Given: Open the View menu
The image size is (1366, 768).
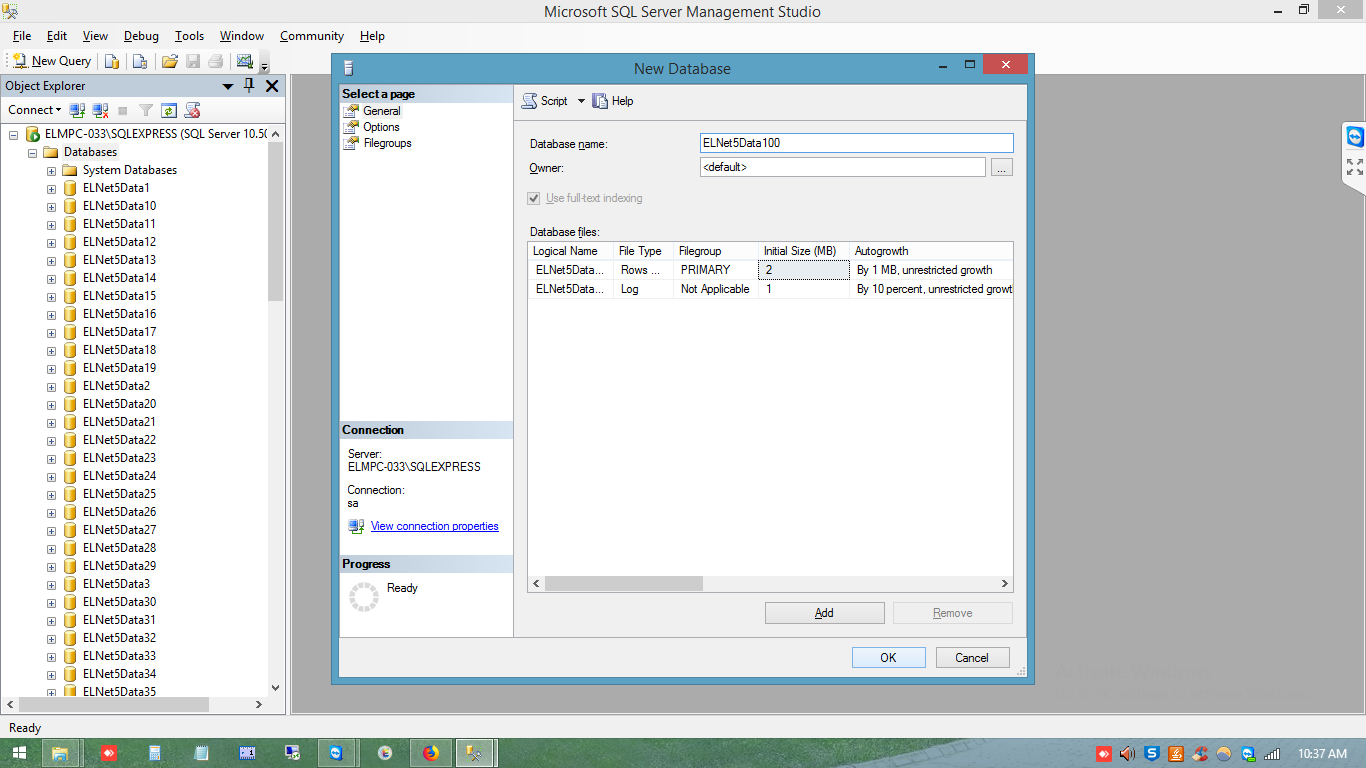Looking at the screenshot, I should [95, 36].
